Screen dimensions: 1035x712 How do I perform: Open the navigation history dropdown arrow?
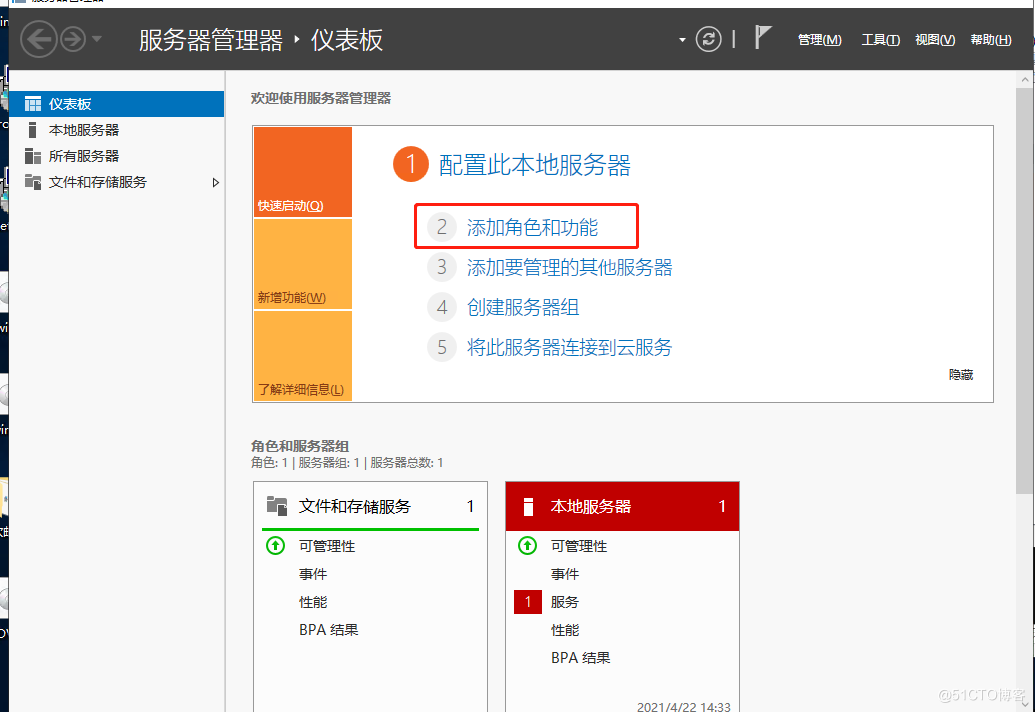coord(96,40)
